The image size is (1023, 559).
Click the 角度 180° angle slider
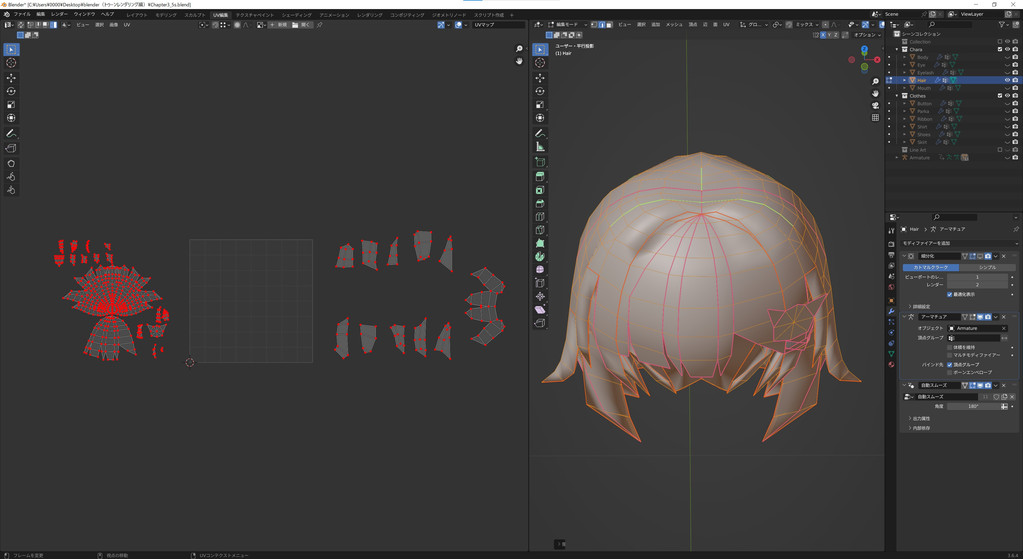coord(972,406)
